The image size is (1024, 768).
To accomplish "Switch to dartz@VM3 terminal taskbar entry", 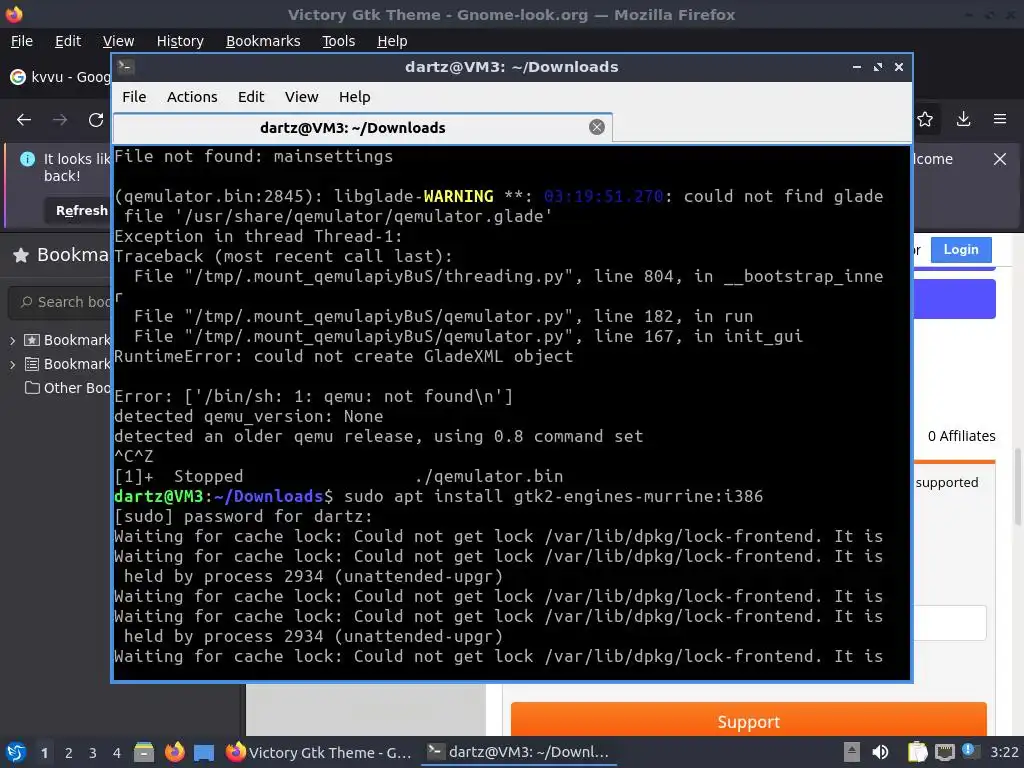I will pos(519,752).
